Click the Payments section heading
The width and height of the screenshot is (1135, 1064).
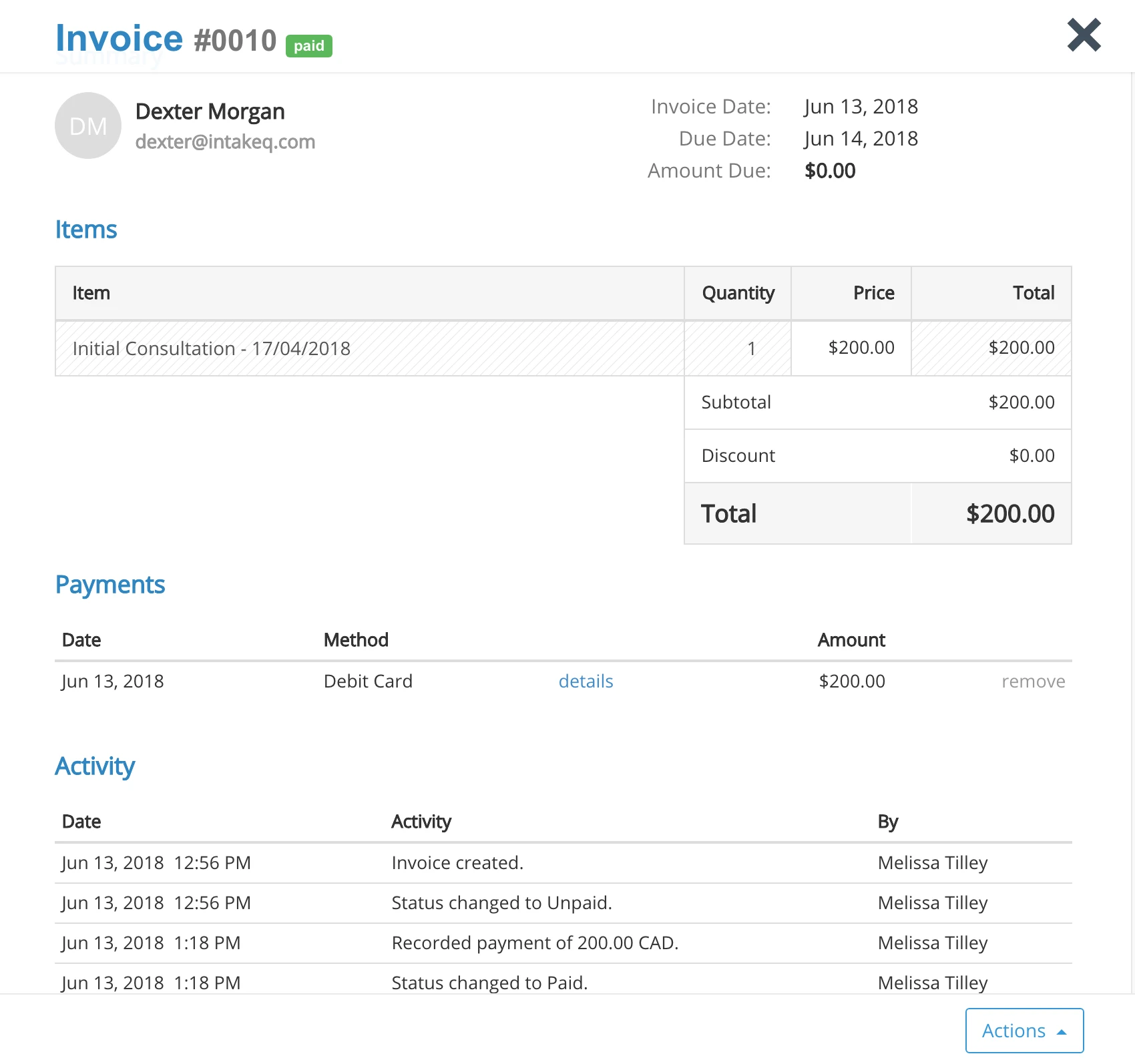[110, 585]
